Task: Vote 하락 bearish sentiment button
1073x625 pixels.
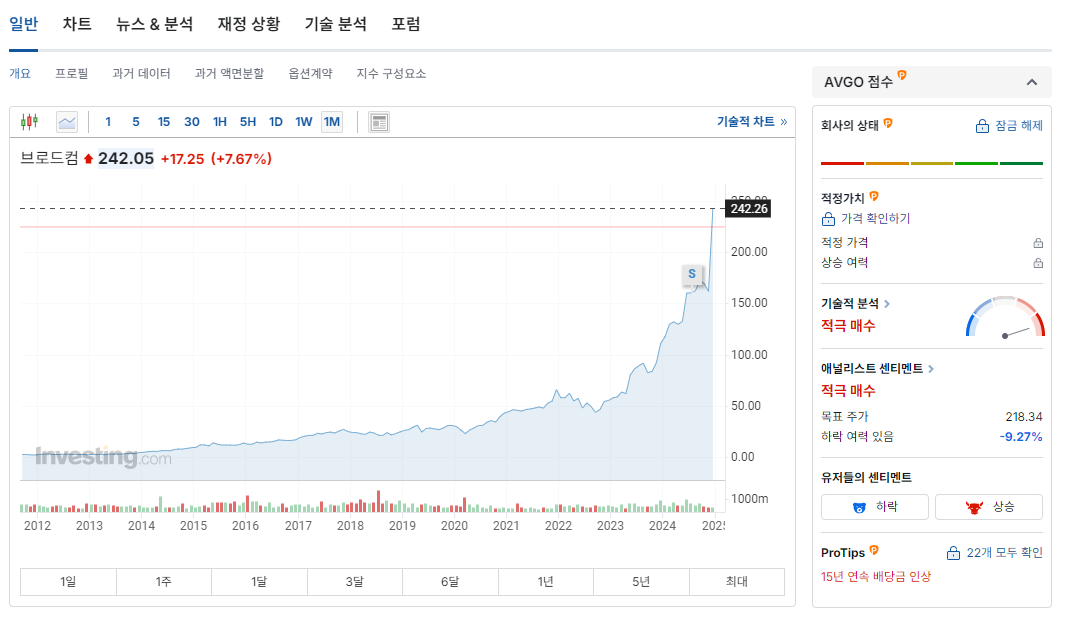Action: click(x=875, y=507)
